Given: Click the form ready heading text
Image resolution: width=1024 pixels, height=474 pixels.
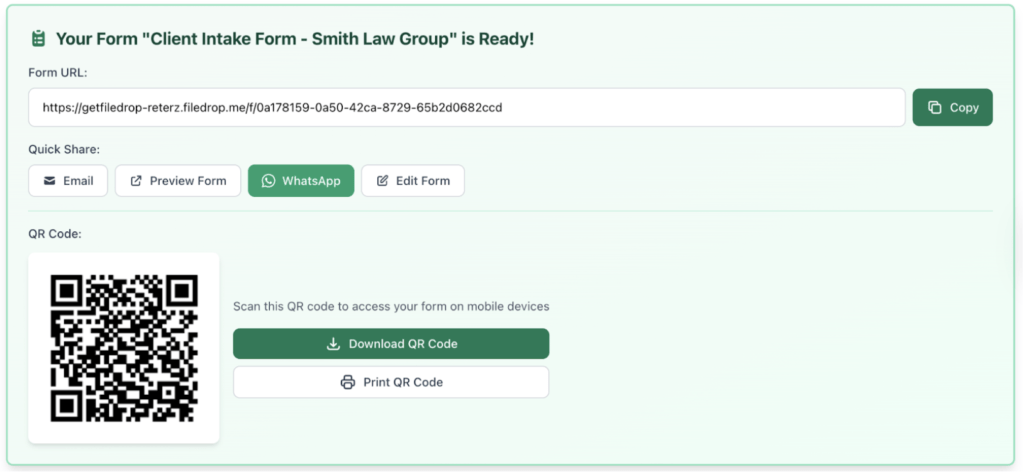Looking at the screenshot, I should 295,39.
